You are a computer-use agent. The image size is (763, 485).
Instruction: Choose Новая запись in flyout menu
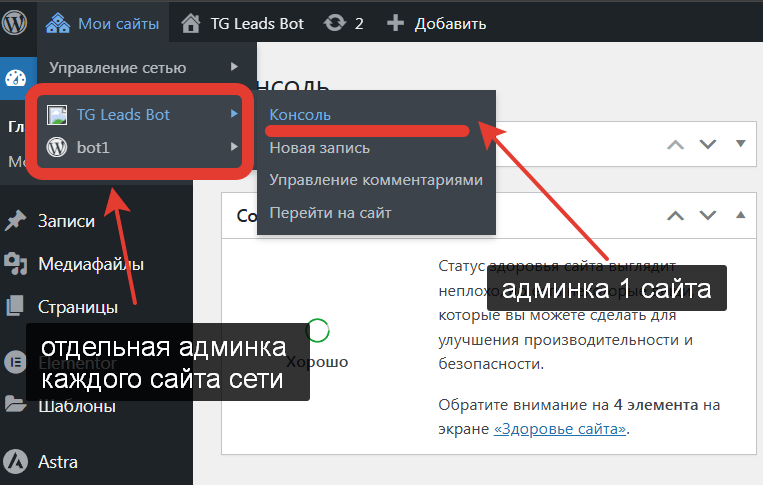click(x=319, y=148)
